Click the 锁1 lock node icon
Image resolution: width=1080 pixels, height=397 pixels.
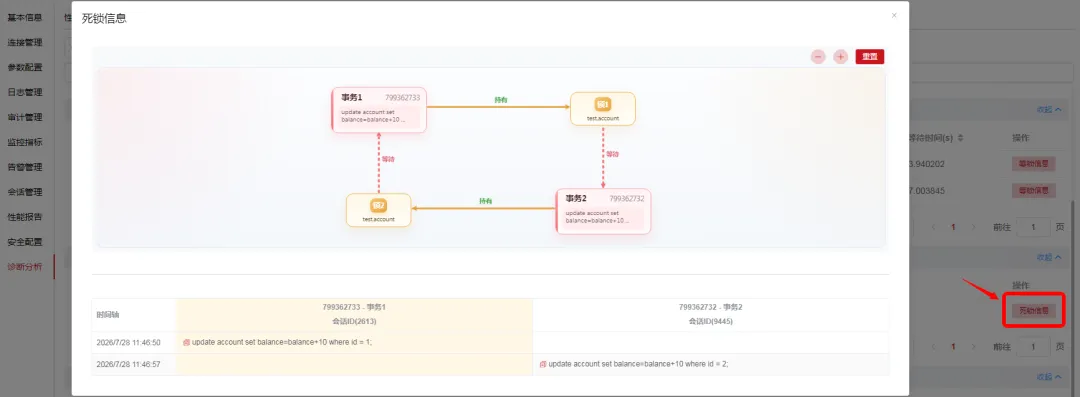603,104
